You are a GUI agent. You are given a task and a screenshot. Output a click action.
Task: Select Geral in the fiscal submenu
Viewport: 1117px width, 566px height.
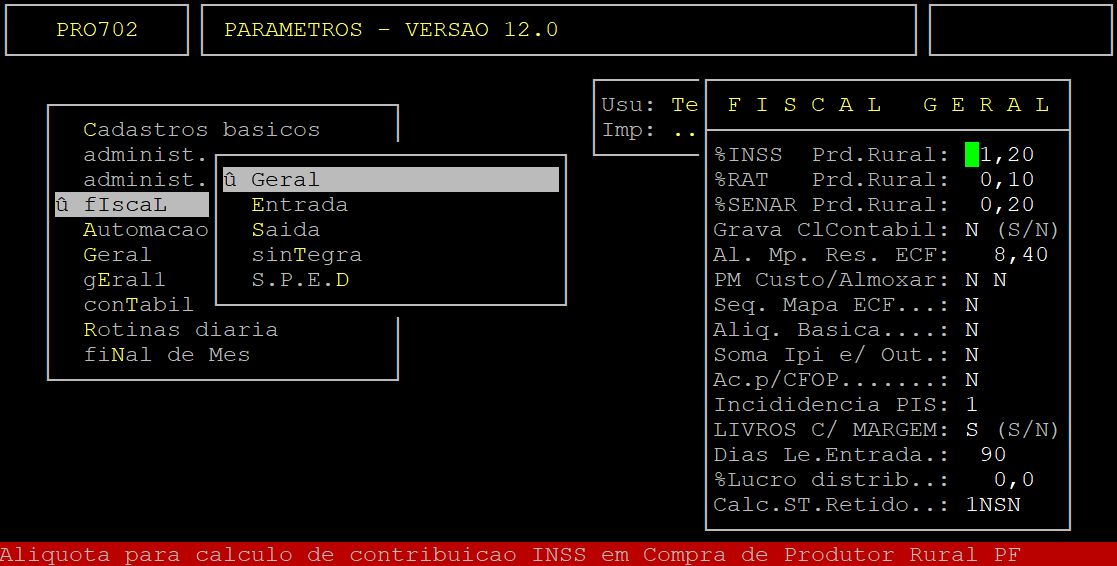[285, 180]
